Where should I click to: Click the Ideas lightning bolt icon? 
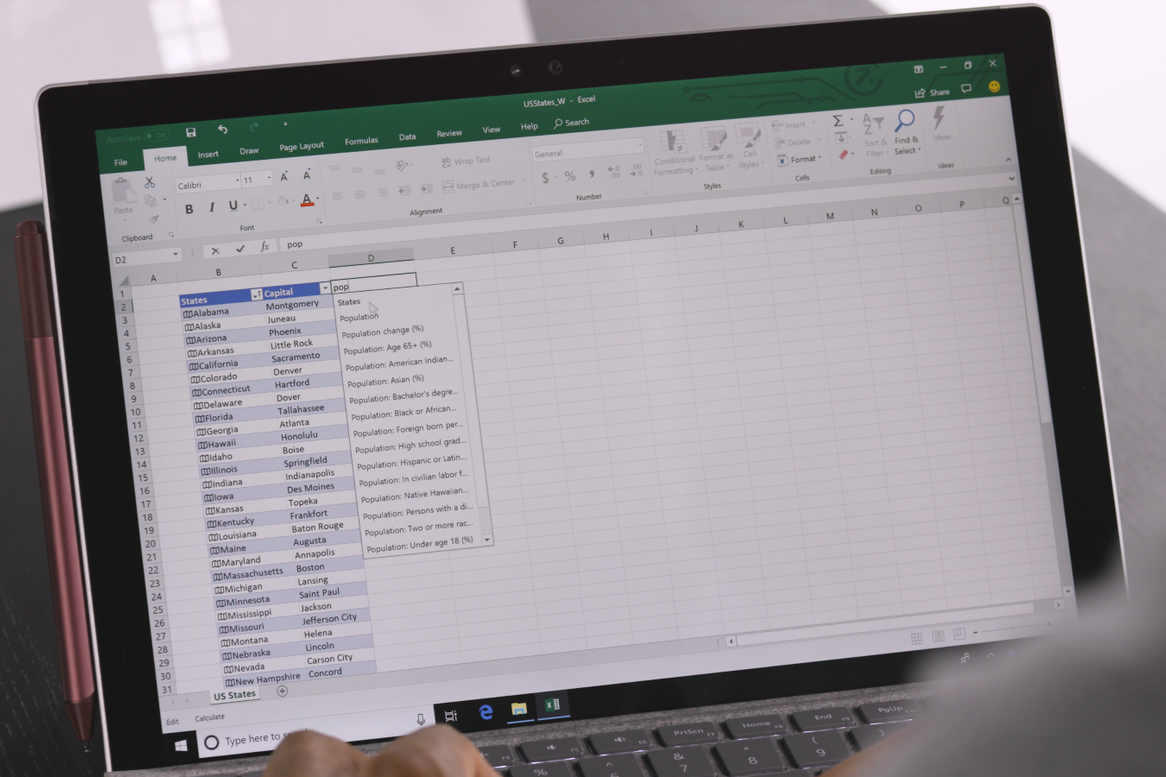click(x=939, y=118)
